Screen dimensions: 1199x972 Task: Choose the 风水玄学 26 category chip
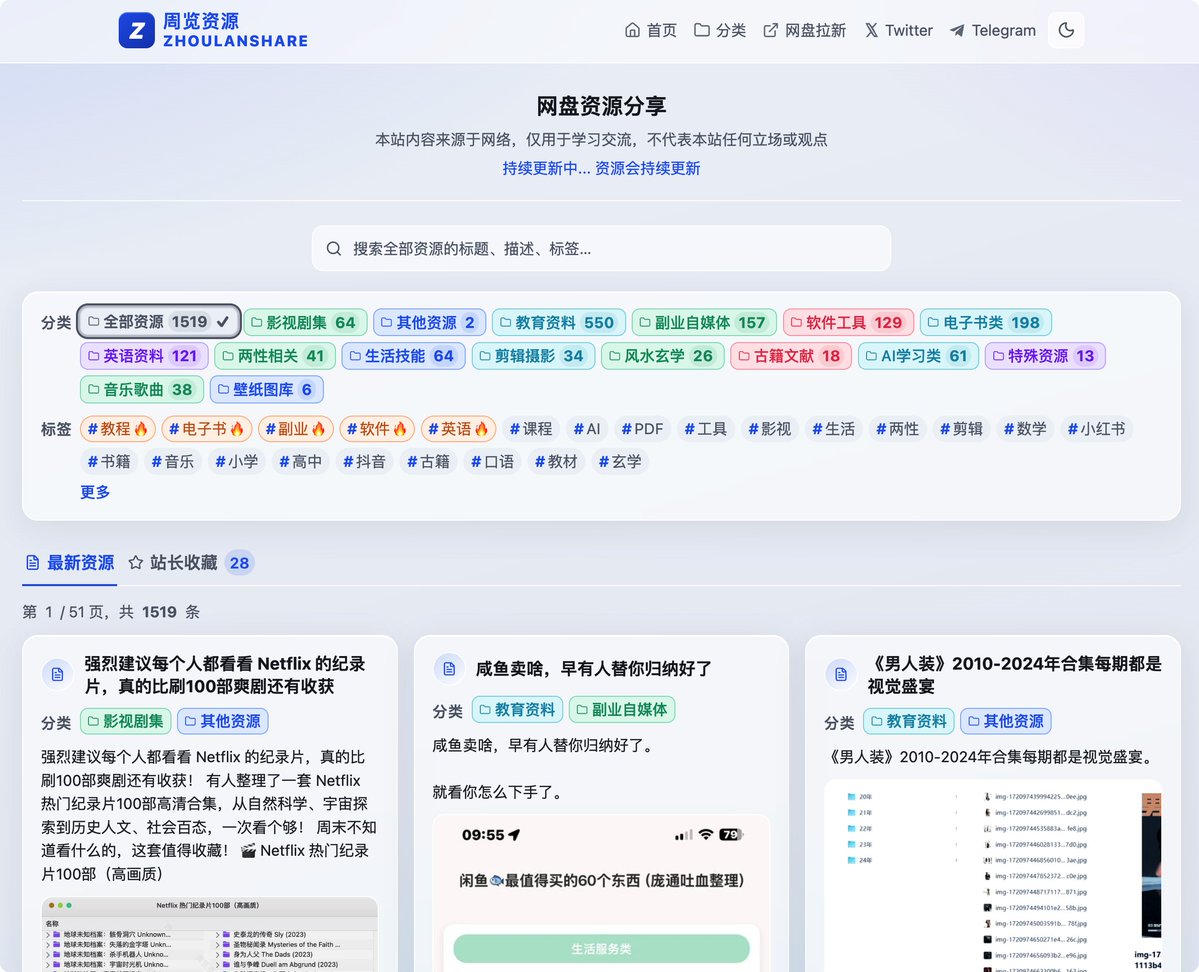click(x=662, y=356)
